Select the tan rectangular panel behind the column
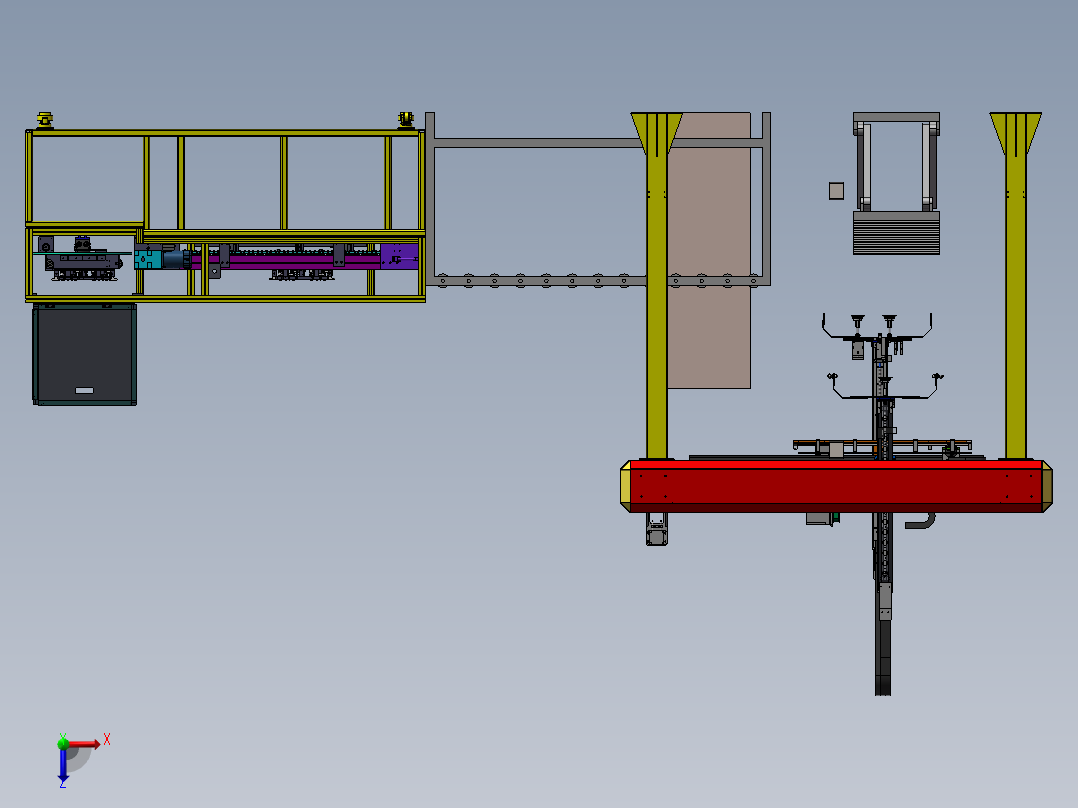 coord(709,251)
